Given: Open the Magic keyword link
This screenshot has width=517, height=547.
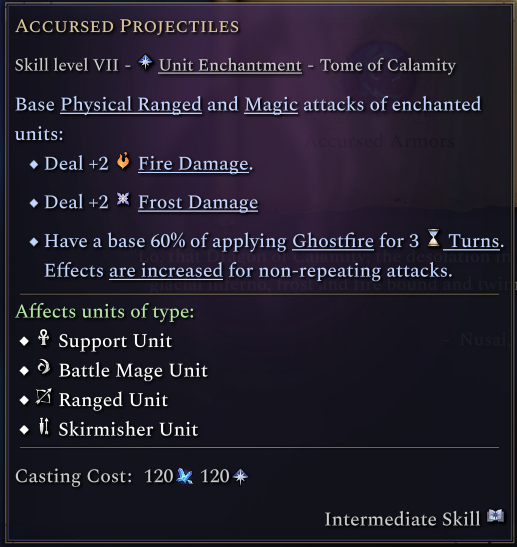Looking at the screenshot, I should coord(271,105).
